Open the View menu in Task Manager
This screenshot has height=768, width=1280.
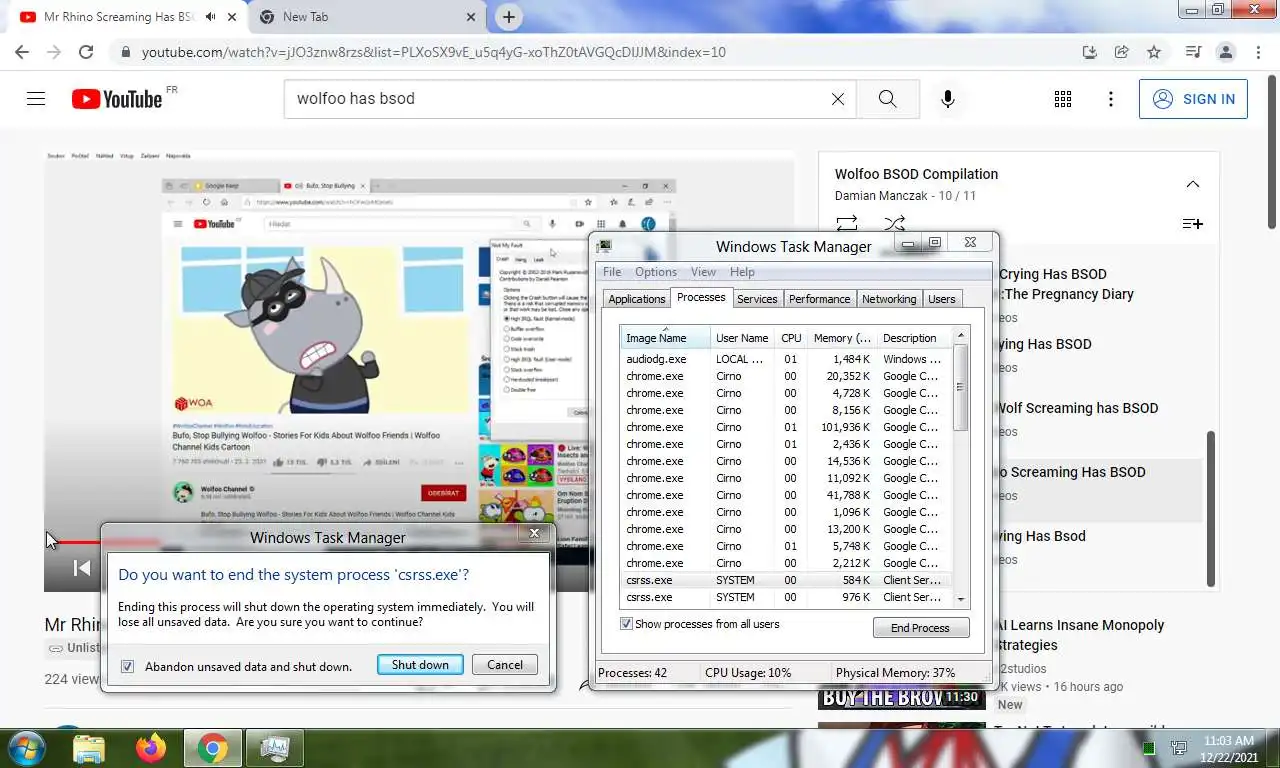tap(703, 272)
